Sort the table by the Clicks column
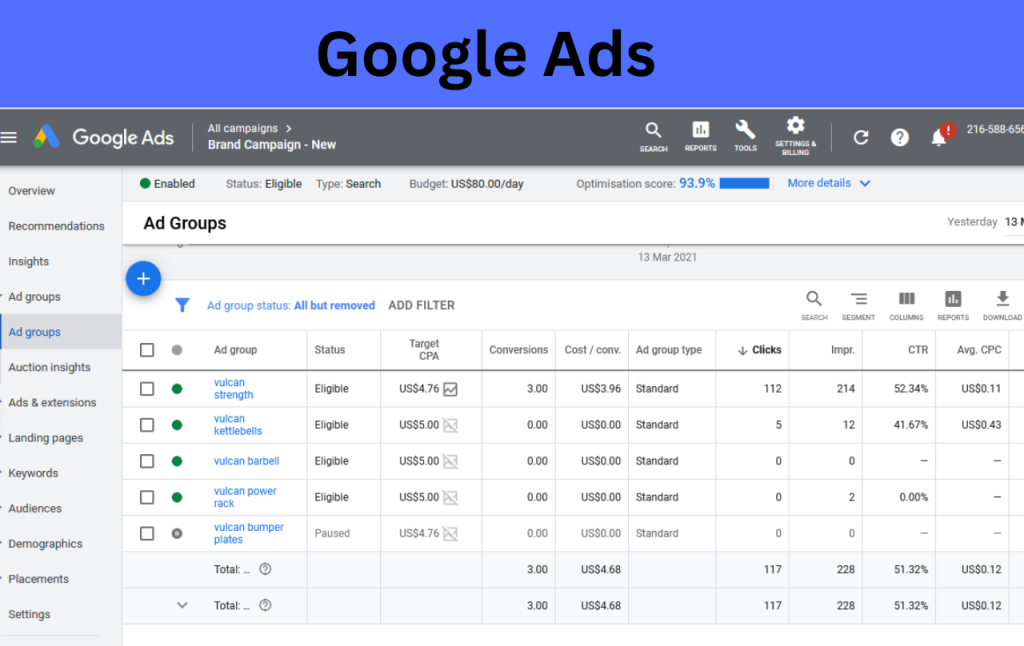 click(761, 350)
